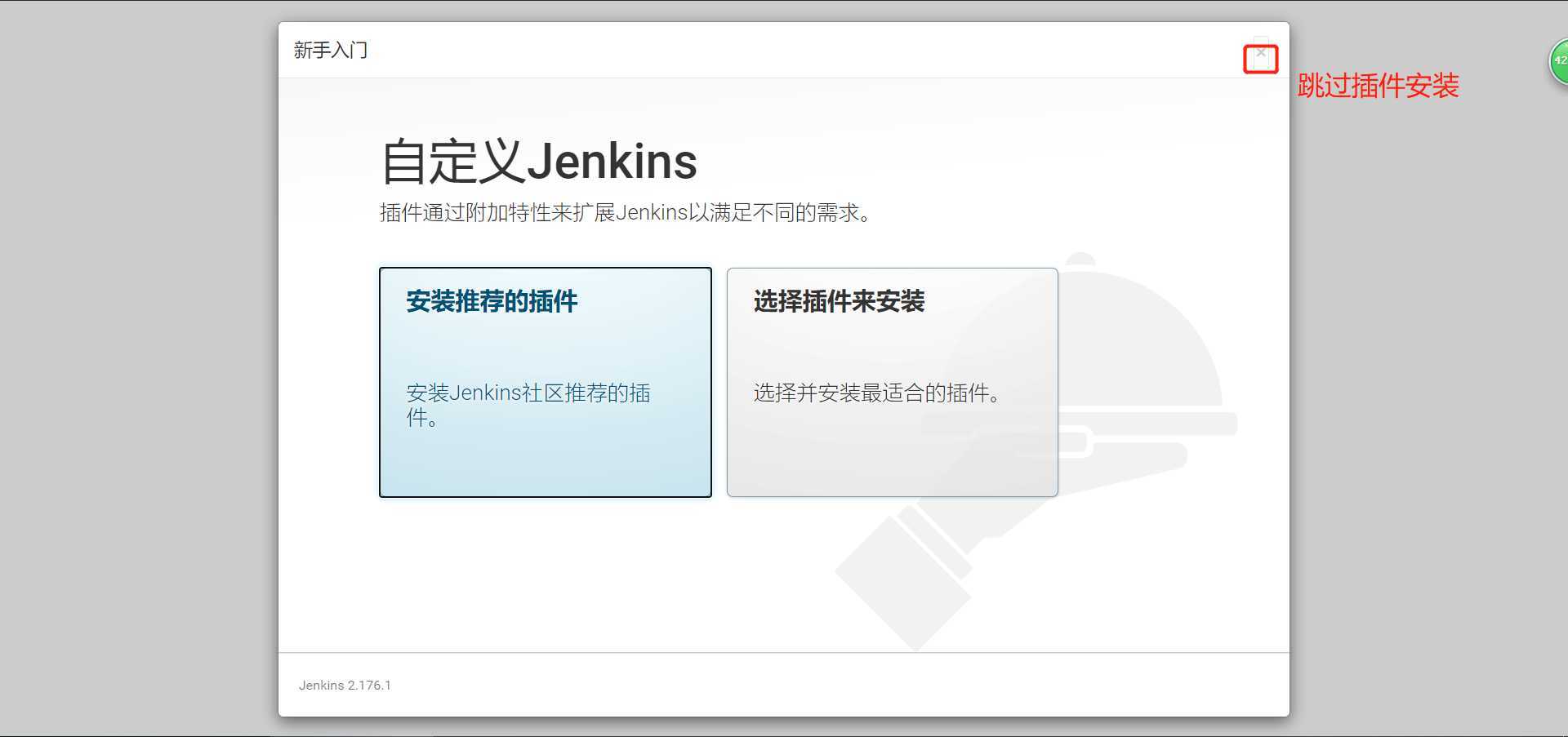Screen dimensions: 1568x737
Task: Click the Jenkins 2.176.1 version text
Action: 345,685
